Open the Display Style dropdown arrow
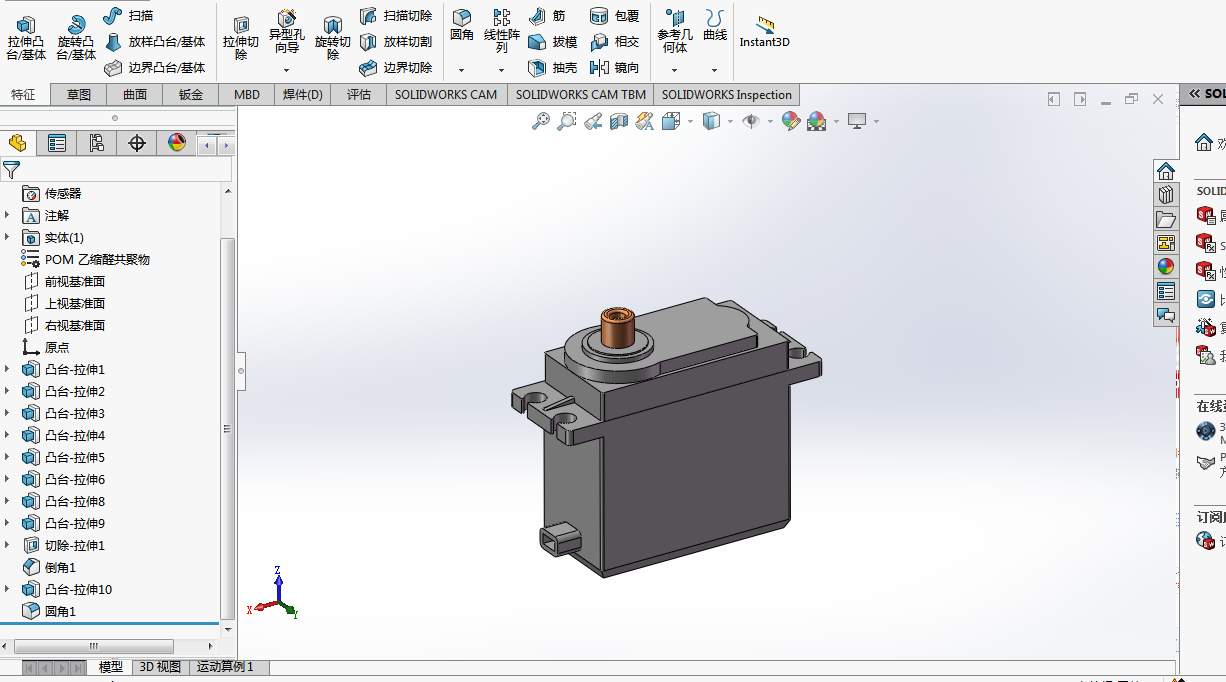1226x682 pixels. [x=731, y=122]
